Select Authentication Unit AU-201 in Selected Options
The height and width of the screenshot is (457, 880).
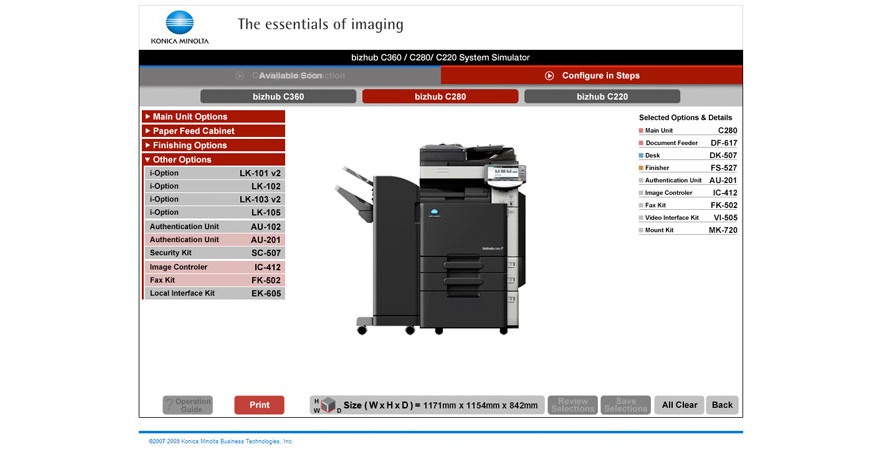pyautogui.click(x=688, y=180)
